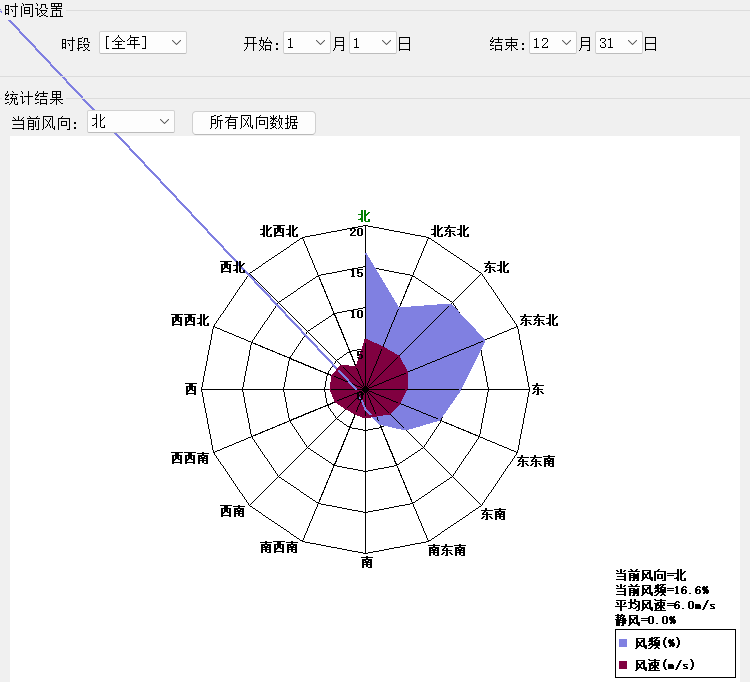Select the 东东南 direction label

pos(535,461)
